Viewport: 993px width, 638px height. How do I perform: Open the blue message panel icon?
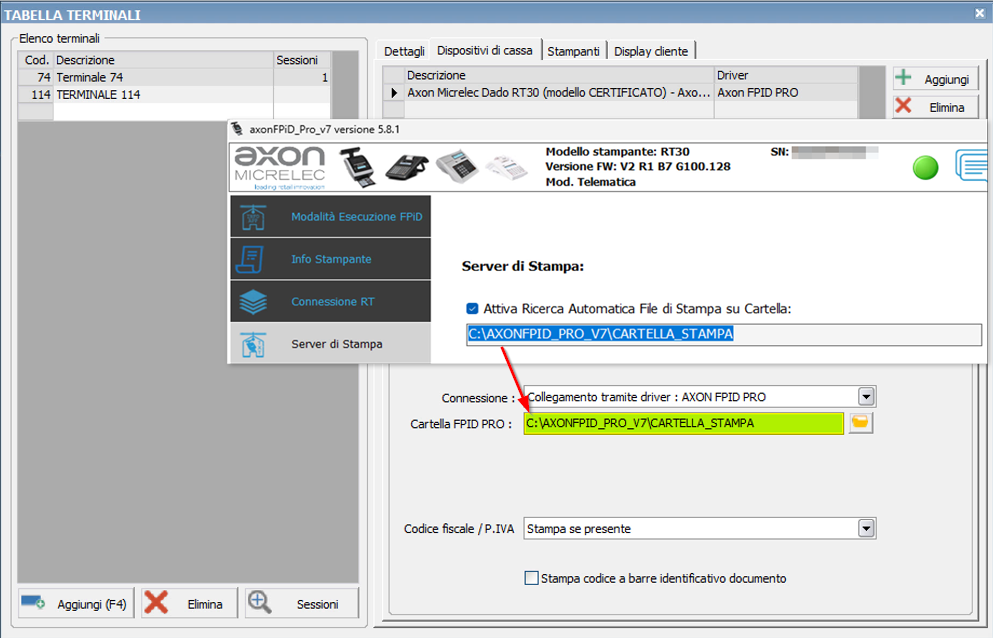pyautogui.click(x=971, y=166)
